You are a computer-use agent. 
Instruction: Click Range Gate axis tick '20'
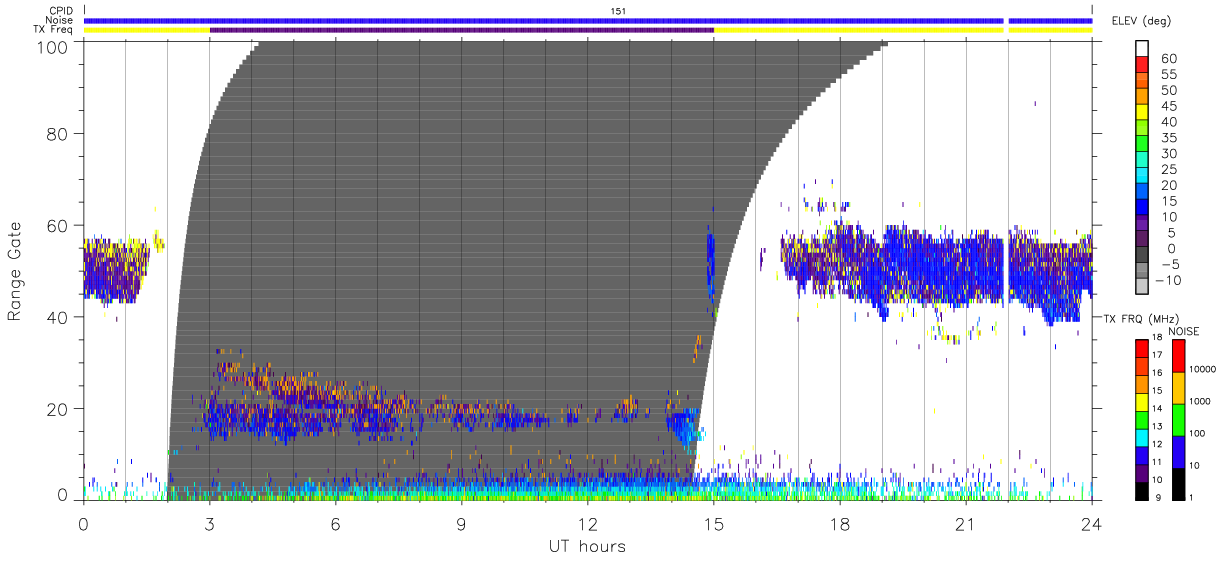point(57,409)
